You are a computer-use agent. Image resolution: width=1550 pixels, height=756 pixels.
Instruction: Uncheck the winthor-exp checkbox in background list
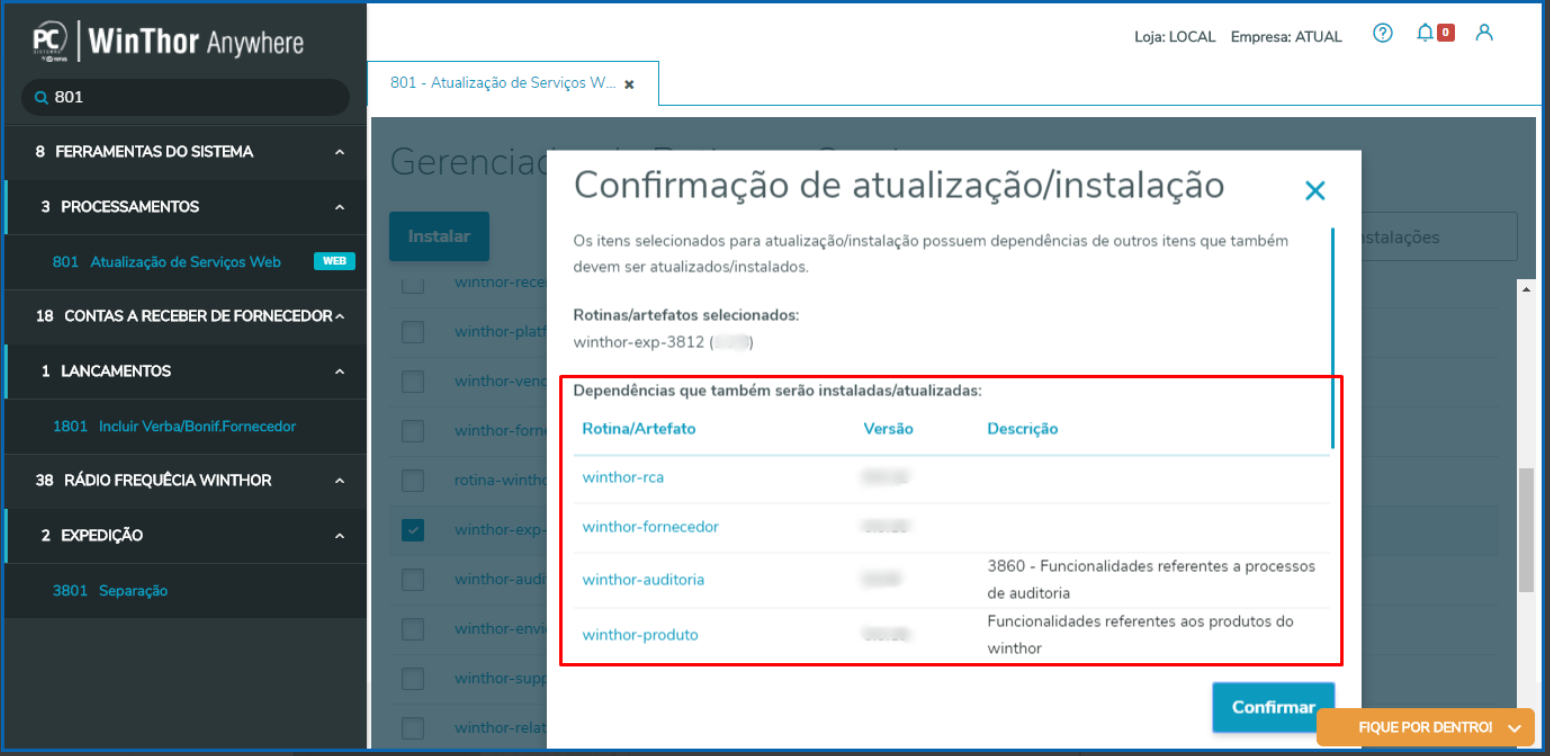(413, 530)
